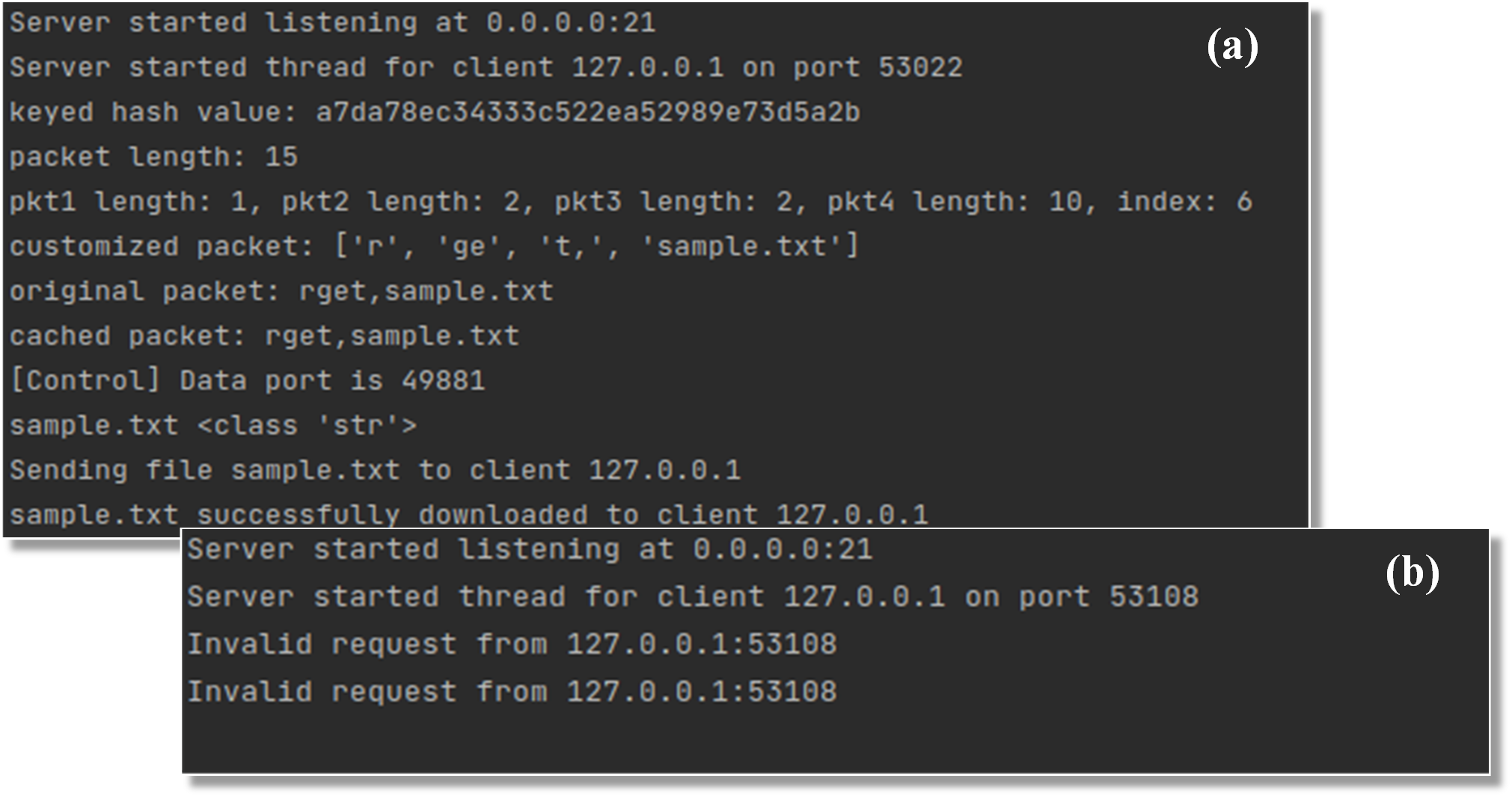Image resolution: width=1512 pixels, height=797 pixels.
Task: Click the keyed hash value a7da78ec34333c522ea52989e73d5a2b
Action: coord(588,112)
